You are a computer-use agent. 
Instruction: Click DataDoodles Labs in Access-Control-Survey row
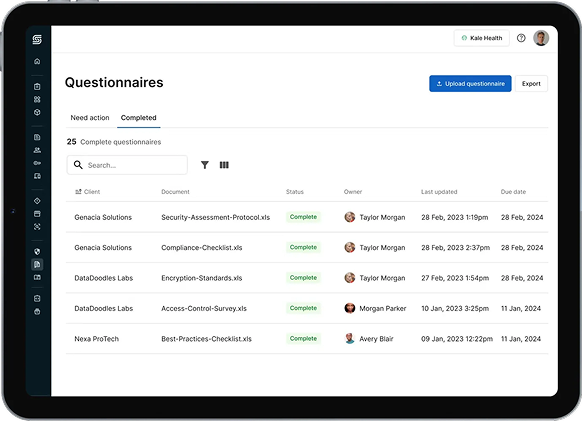point(104,308)
